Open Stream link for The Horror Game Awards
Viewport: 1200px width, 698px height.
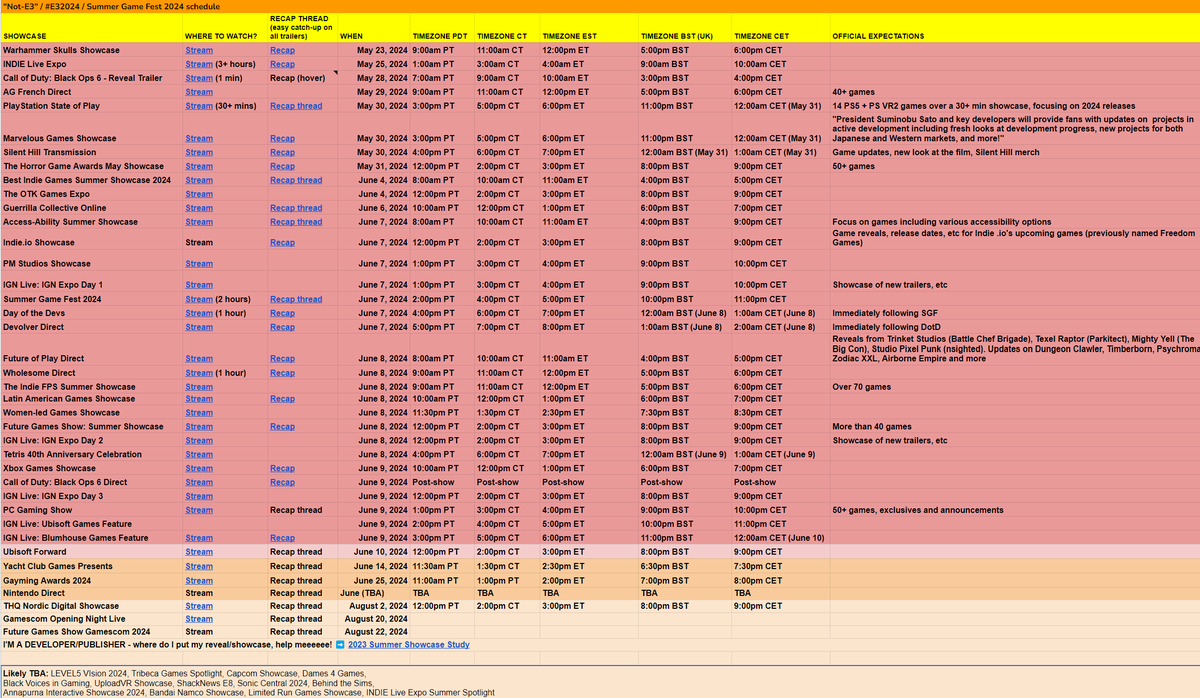[199, 166]
